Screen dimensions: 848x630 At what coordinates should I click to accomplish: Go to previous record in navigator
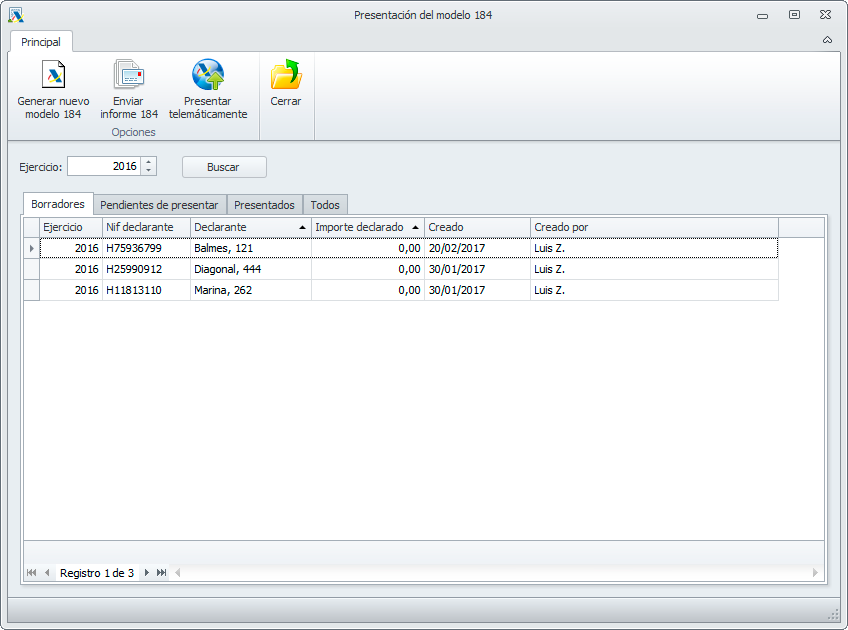47,573
